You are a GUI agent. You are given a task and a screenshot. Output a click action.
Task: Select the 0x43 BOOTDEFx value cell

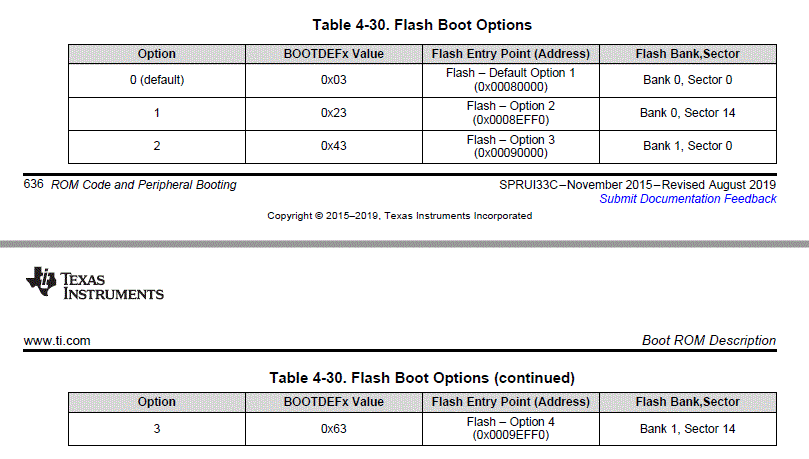point(333,146)
